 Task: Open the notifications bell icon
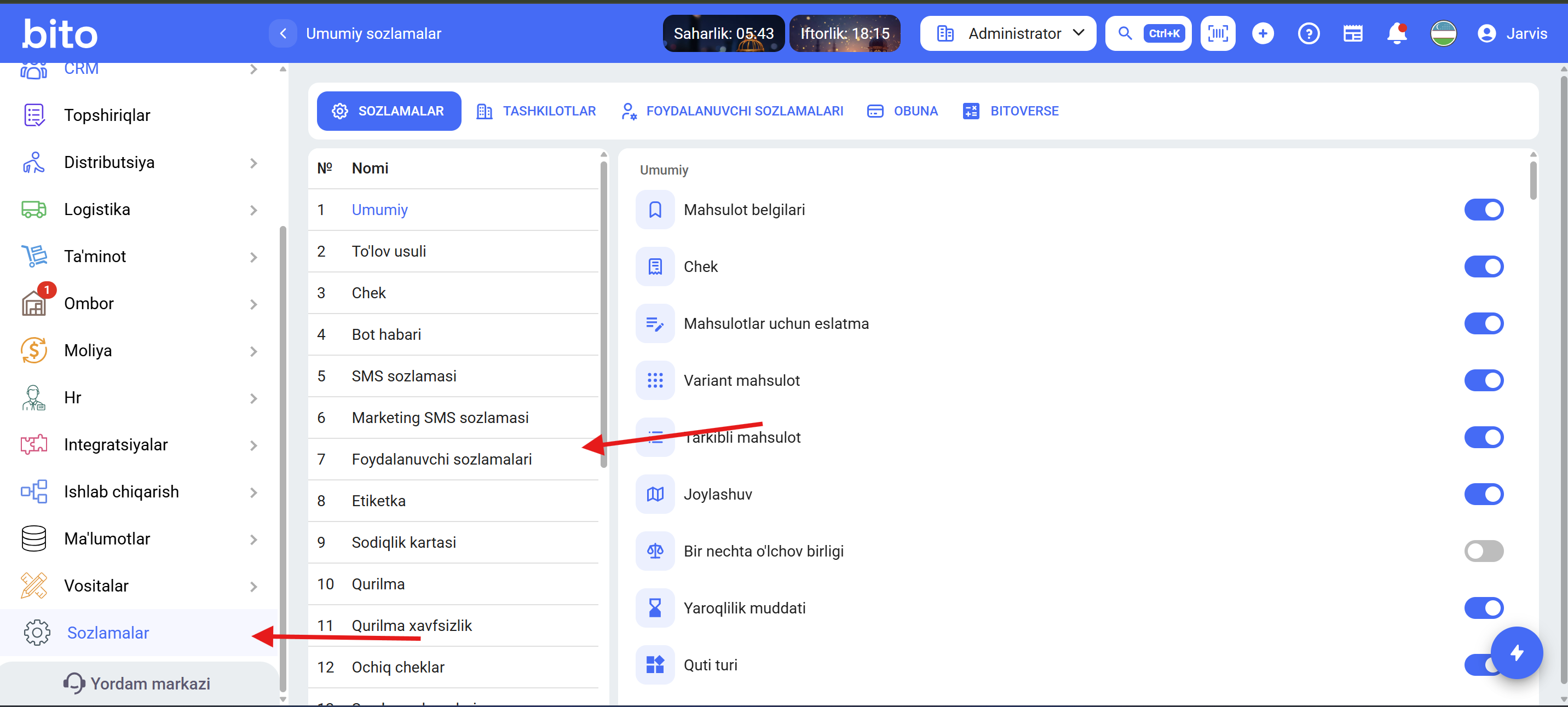click(1396, 33)
